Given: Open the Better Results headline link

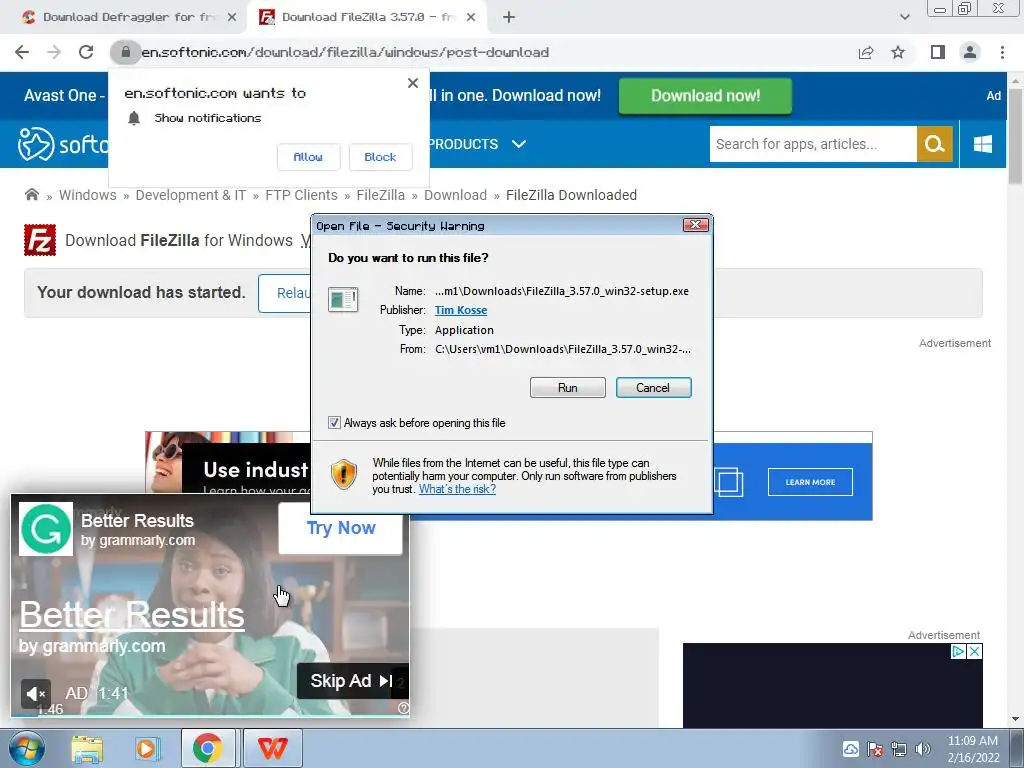Looking at the screenshot, I should pos(132,615).
